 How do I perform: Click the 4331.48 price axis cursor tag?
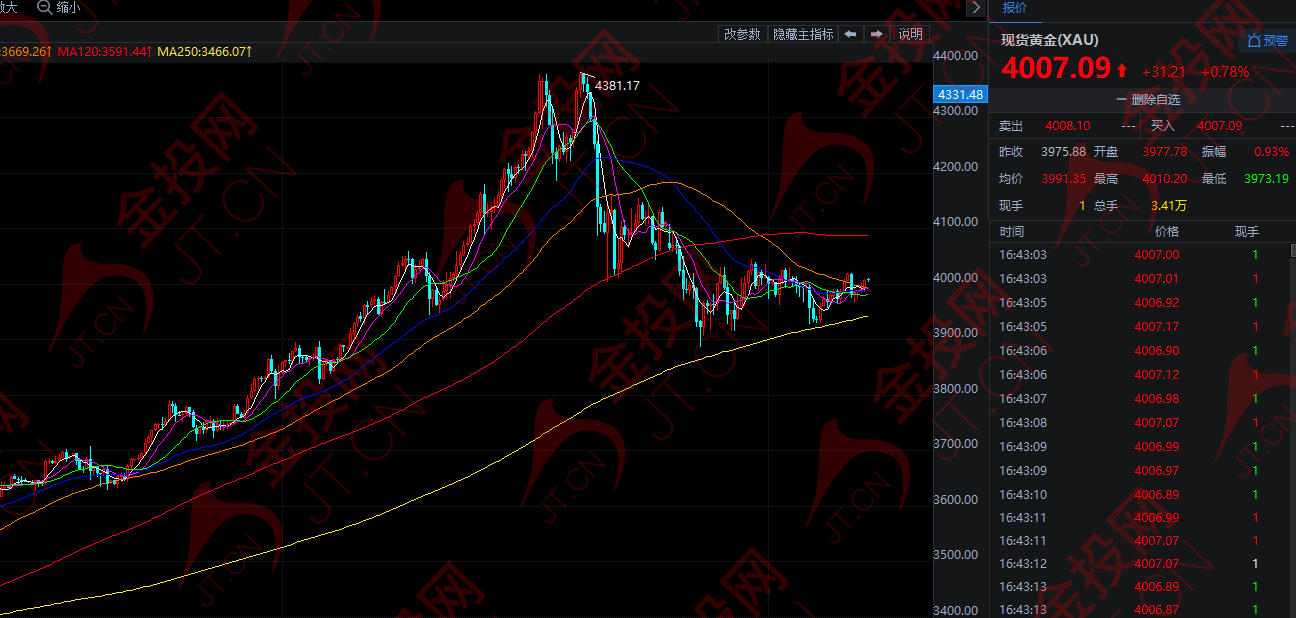(x=960, y=94)
